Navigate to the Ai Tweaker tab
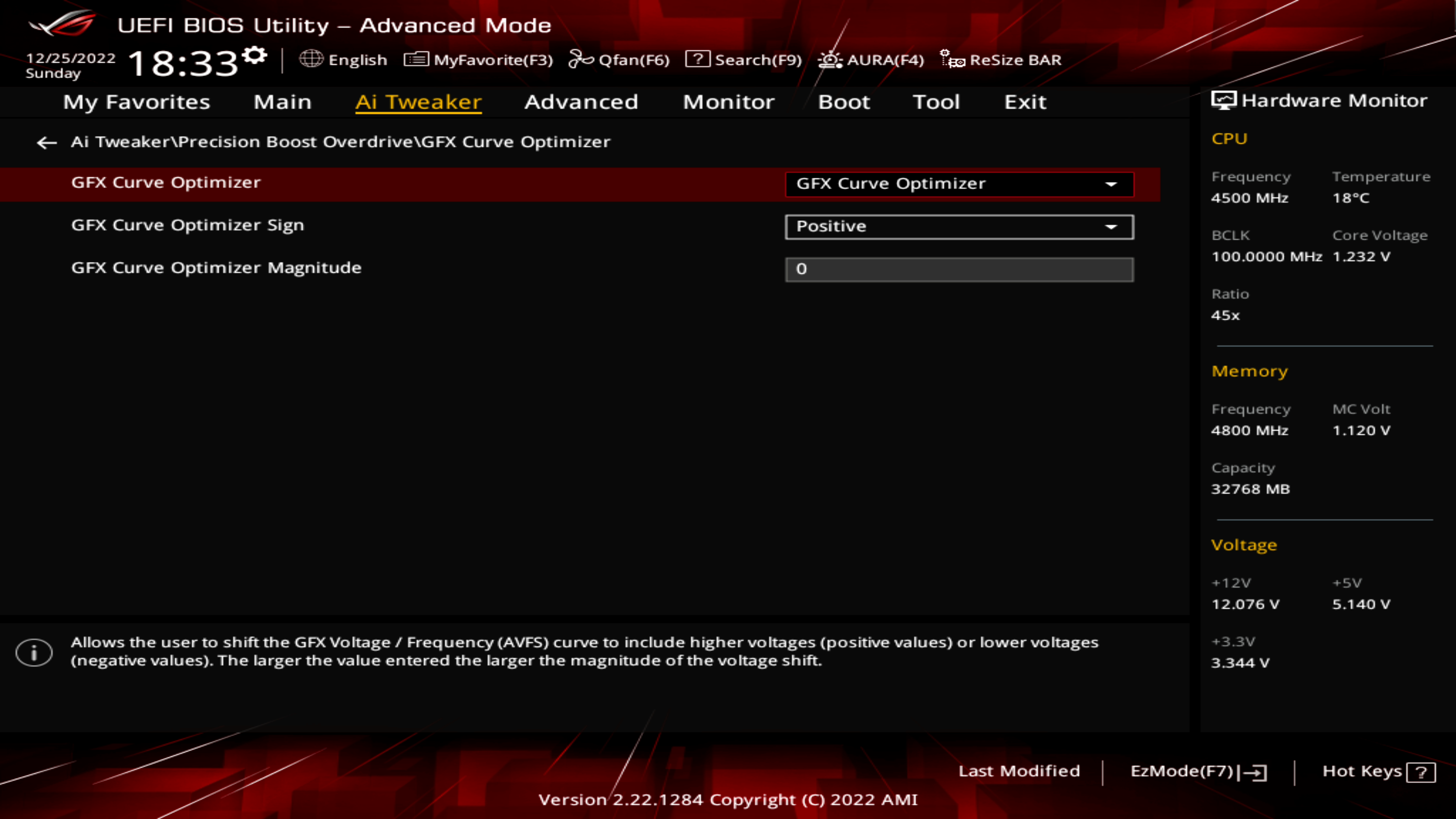The image size is (1456, 819). click(x=418, y=101)
